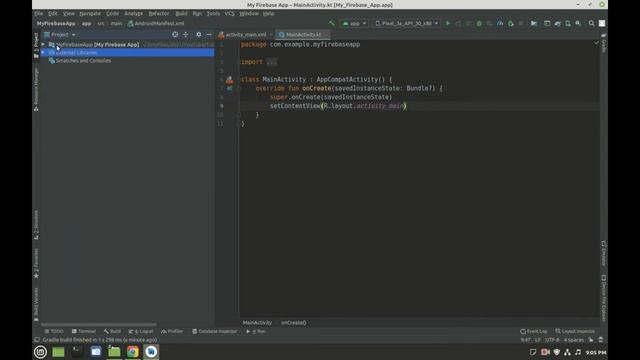Open the Run tool window
The image size is (640, 360).
coord(256,331)
